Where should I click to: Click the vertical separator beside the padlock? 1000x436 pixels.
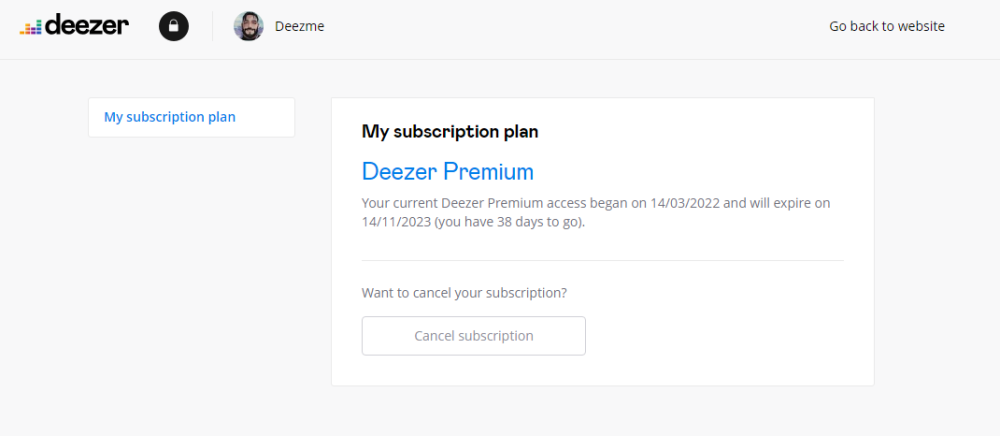212,27
